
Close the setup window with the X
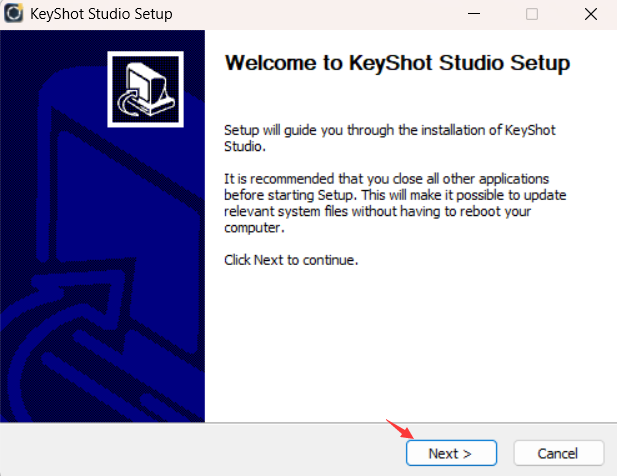(x=589, y=14)
